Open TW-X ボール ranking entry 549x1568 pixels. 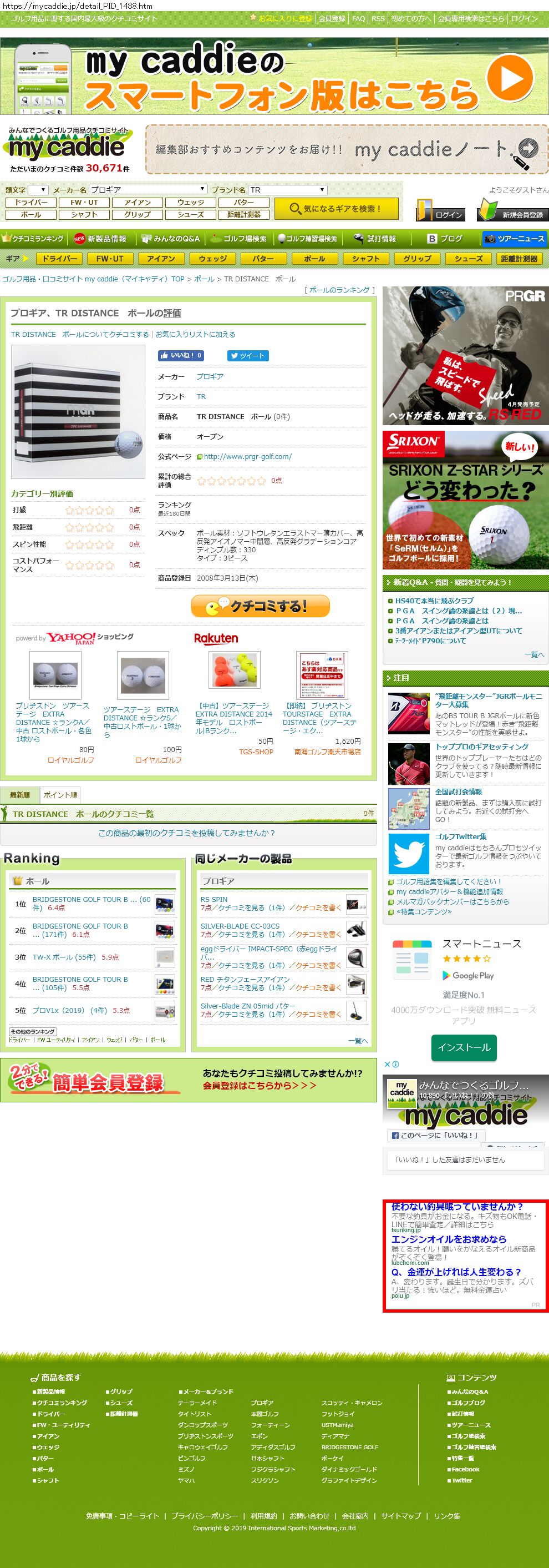(x=64, y=957)
